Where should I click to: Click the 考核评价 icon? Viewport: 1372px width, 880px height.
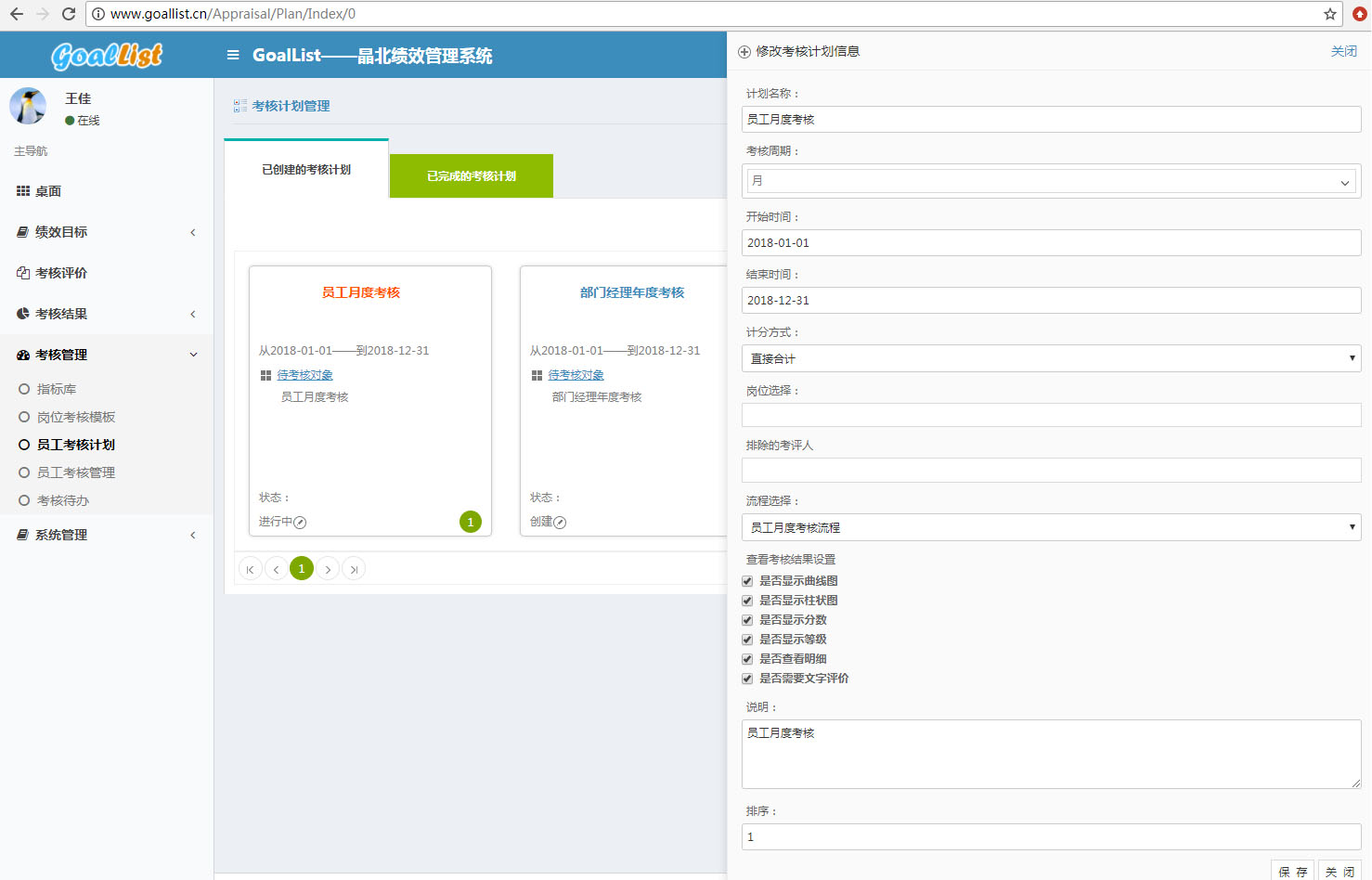(x=23, y=273)
